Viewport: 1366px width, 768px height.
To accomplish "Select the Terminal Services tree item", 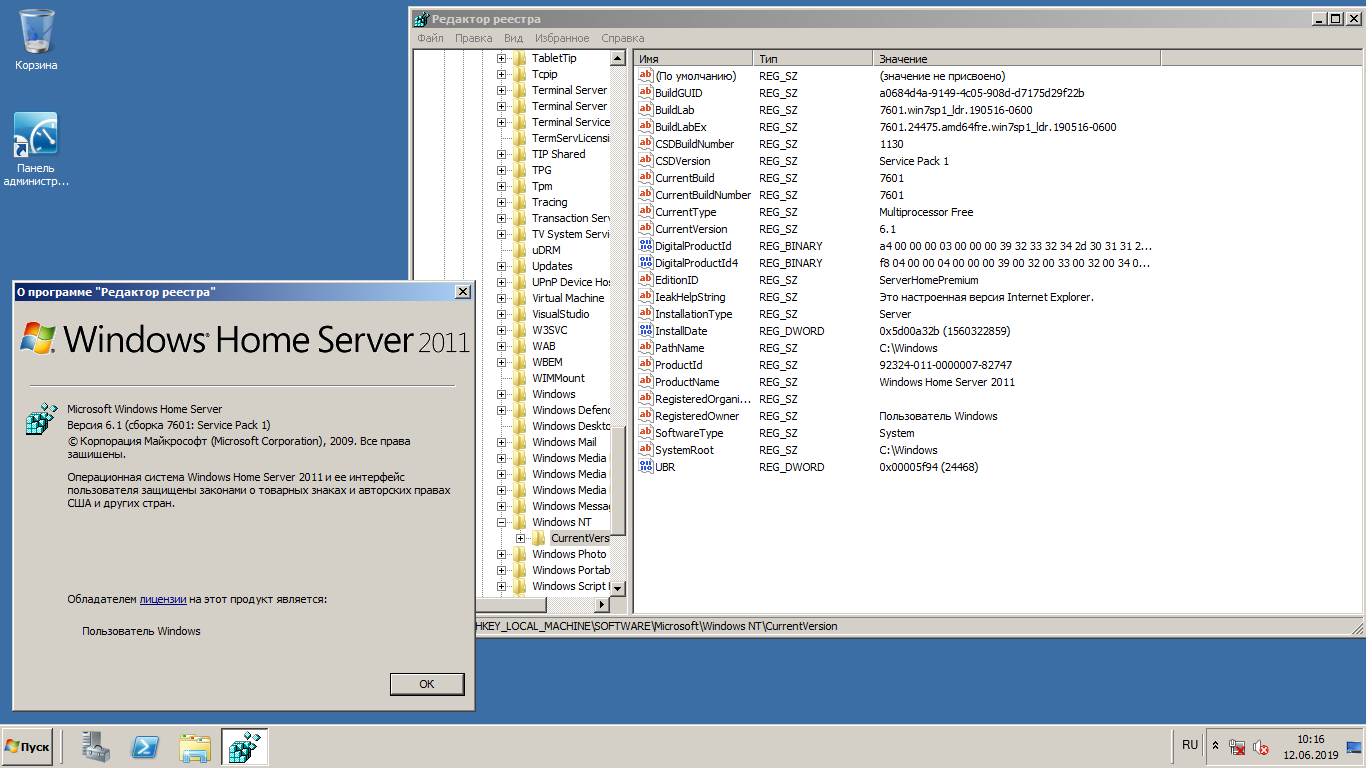I will [x=571, y=122].
